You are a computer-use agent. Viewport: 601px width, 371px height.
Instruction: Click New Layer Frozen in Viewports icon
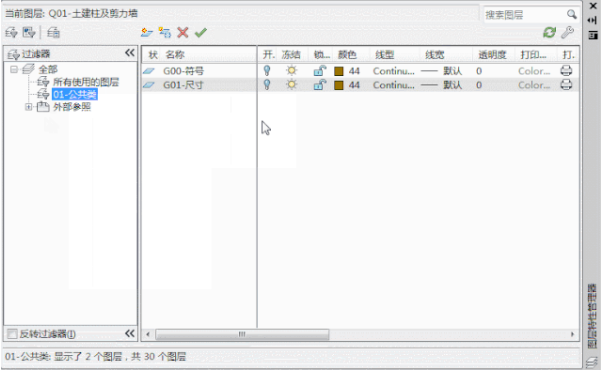pyautogui.click(x=165, y=33)
